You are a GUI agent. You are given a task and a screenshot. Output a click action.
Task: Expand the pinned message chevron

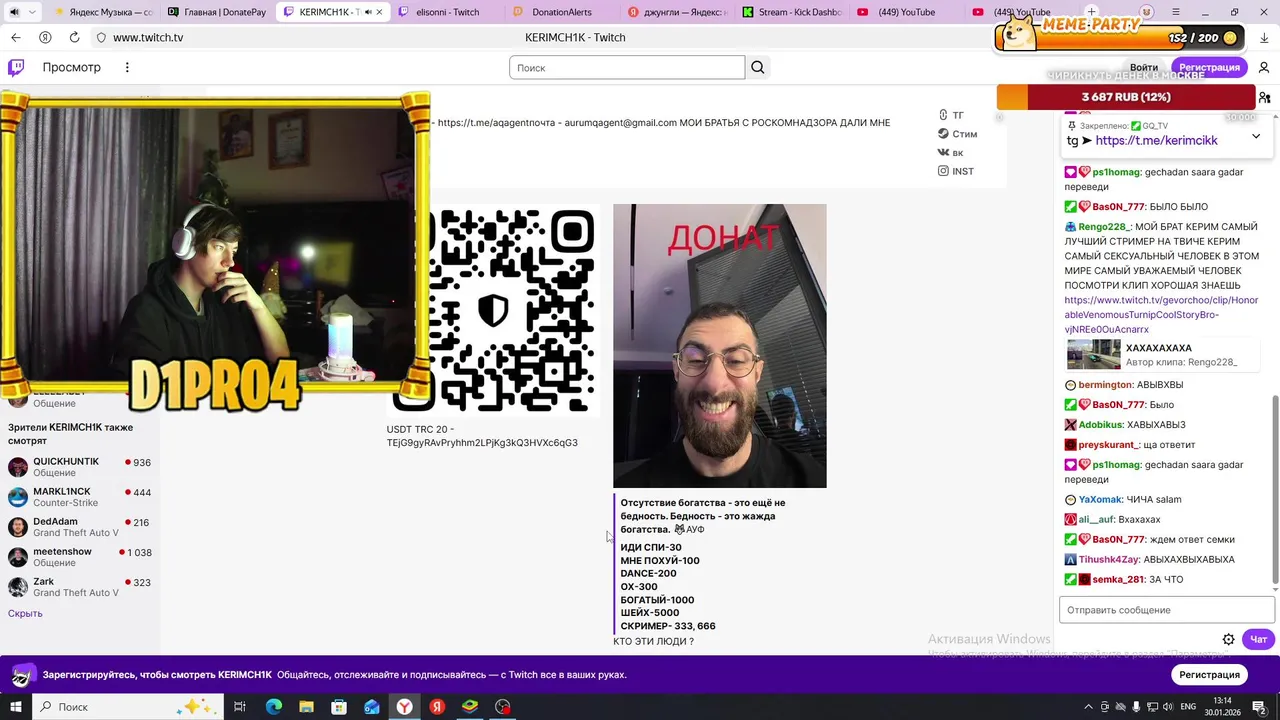point(1256,136)
